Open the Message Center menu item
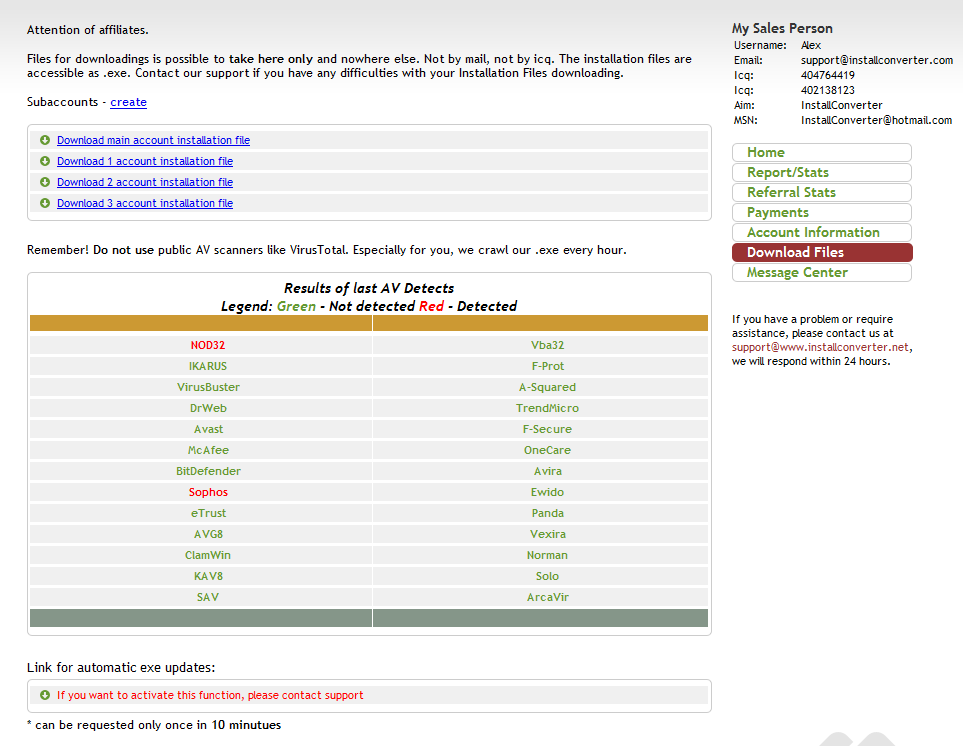The image size is (963, 746). click(x=822, y=273)
